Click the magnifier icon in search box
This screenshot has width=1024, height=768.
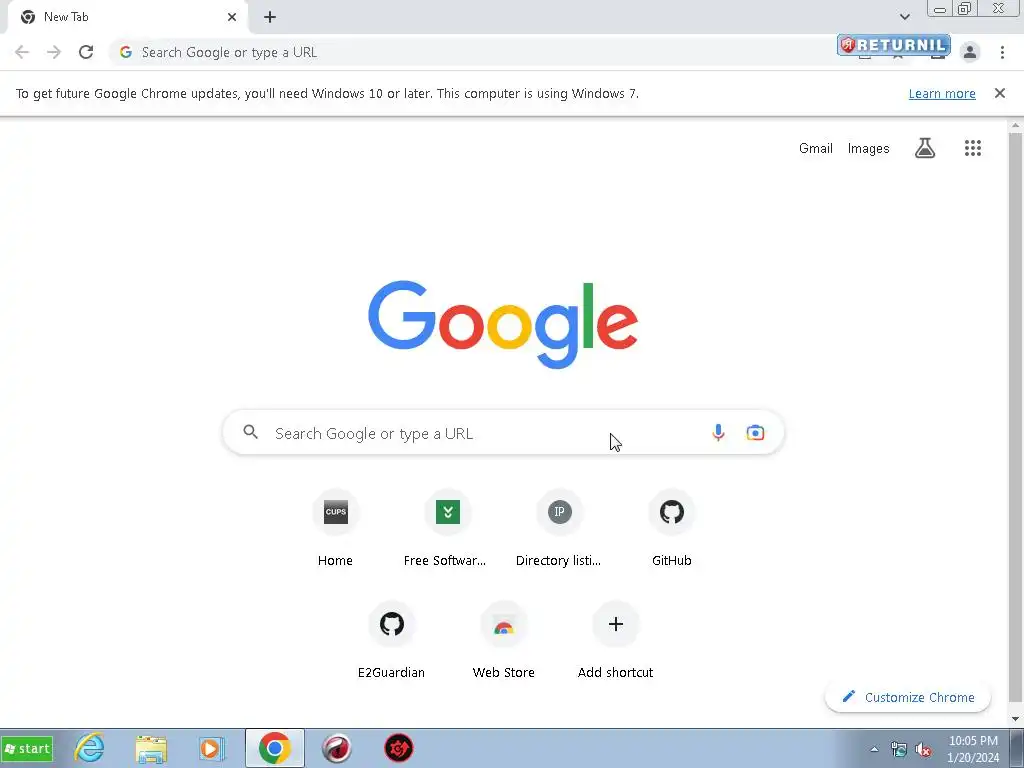pyautogui.click(x=251, y=432)
